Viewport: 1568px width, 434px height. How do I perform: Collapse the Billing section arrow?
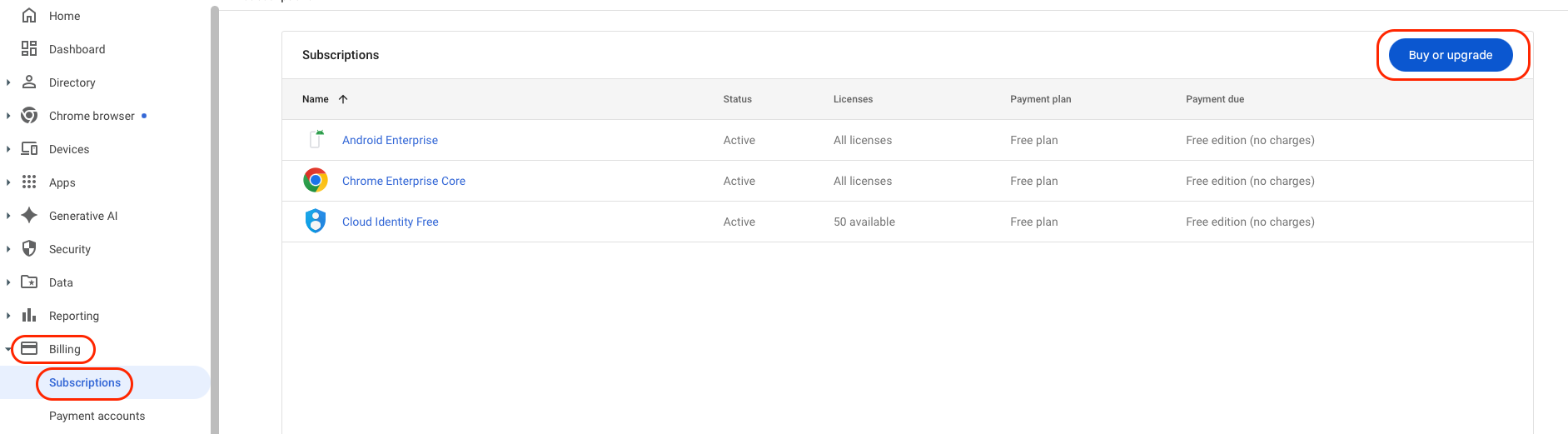[x=8, y=349]
